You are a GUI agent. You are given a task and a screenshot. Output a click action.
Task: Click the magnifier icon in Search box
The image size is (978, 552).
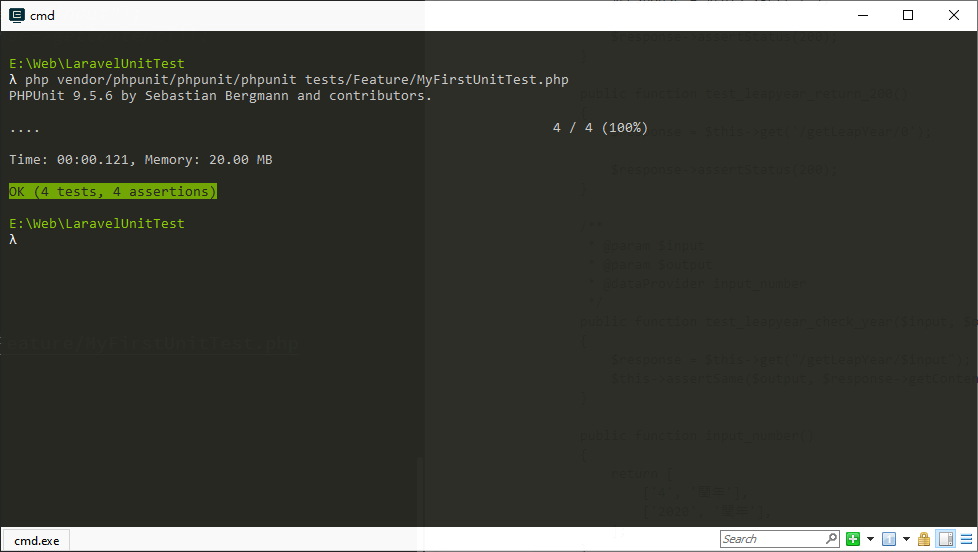click(x=831, y=538)
